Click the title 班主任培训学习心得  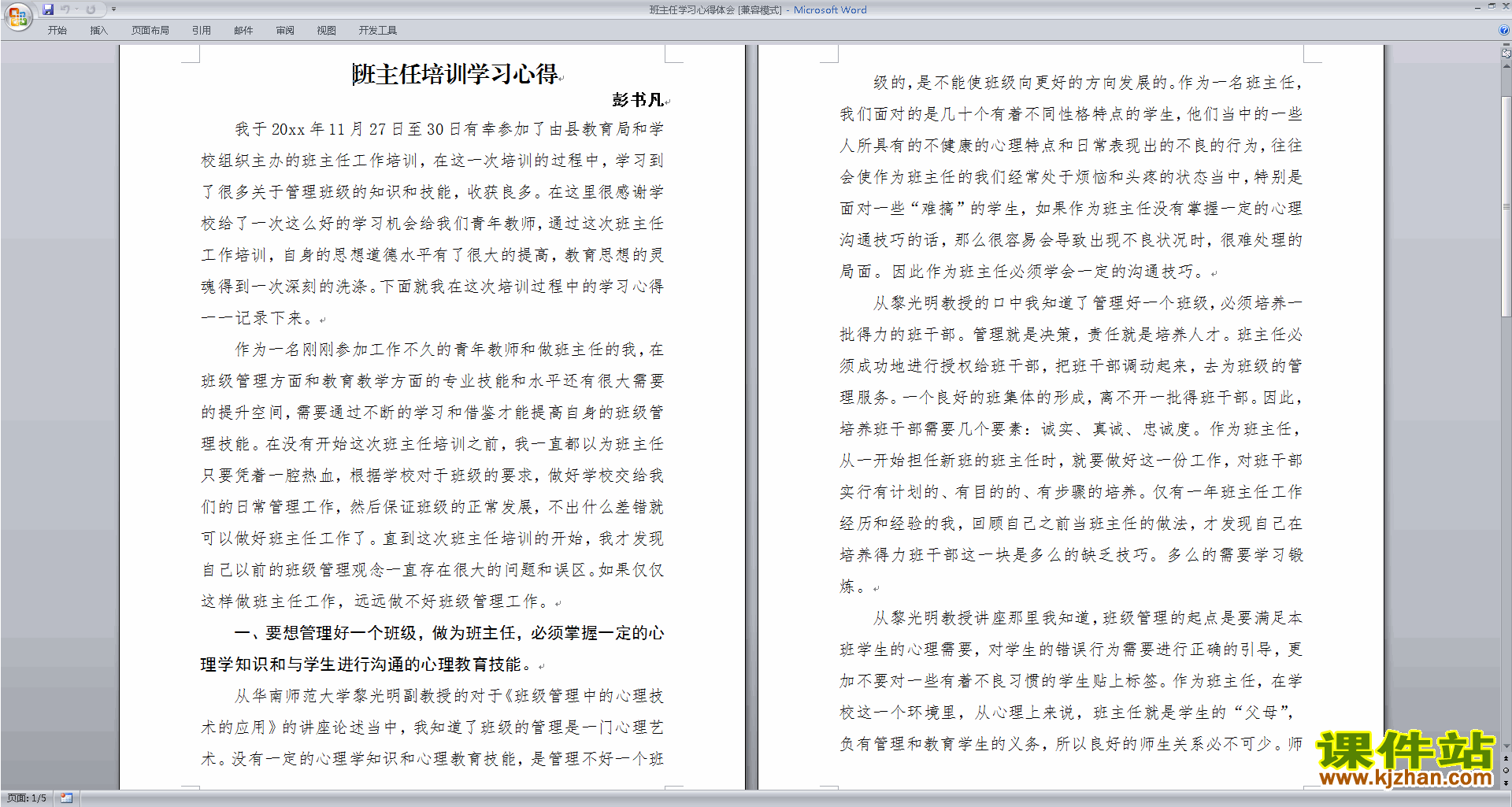coord(454,74)
